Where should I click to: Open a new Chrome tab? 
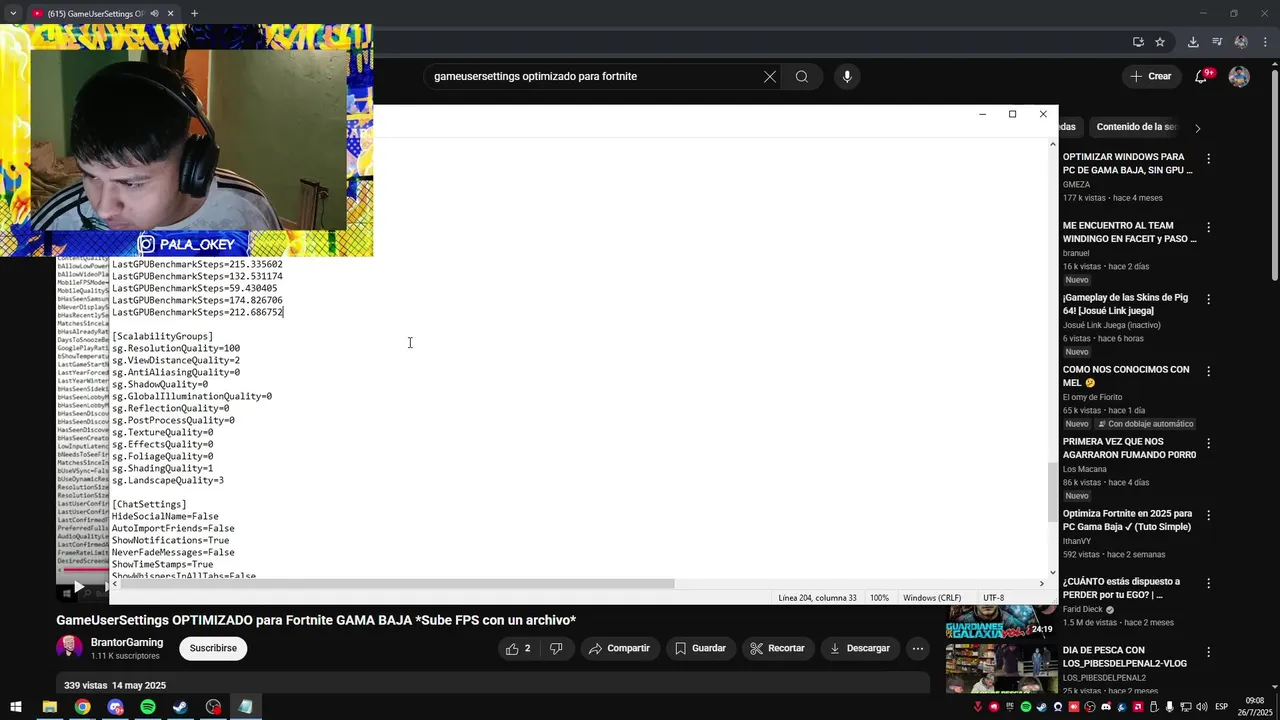click(194, 14)
